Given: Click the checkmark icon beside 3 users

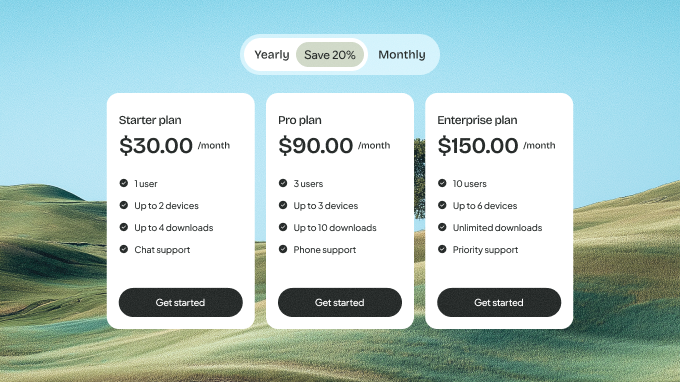Looking at the screenshot, I should [283, 183].
